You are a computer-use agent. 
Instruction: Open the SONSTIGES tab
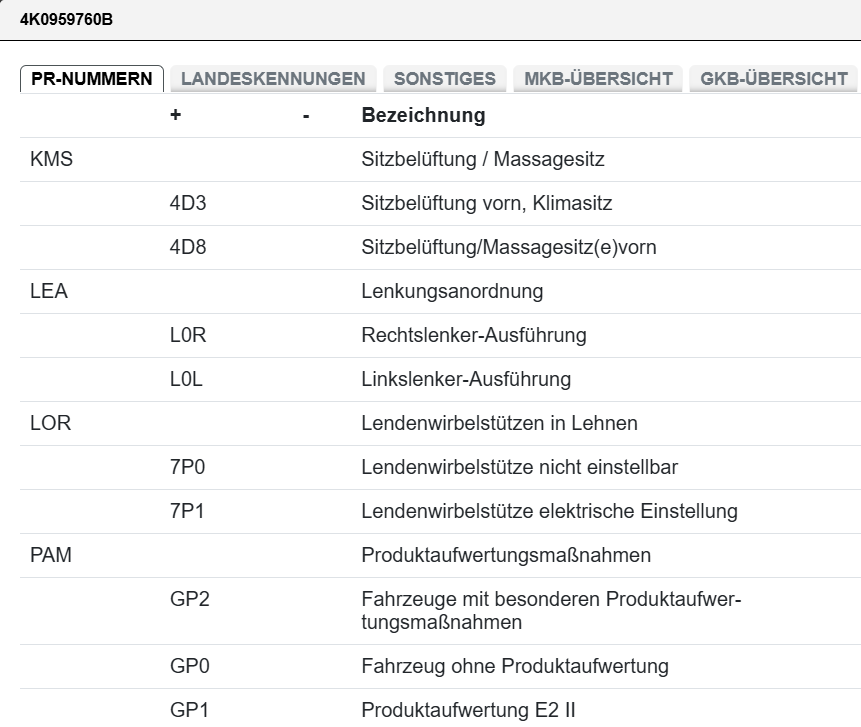[x=445, y=79]
